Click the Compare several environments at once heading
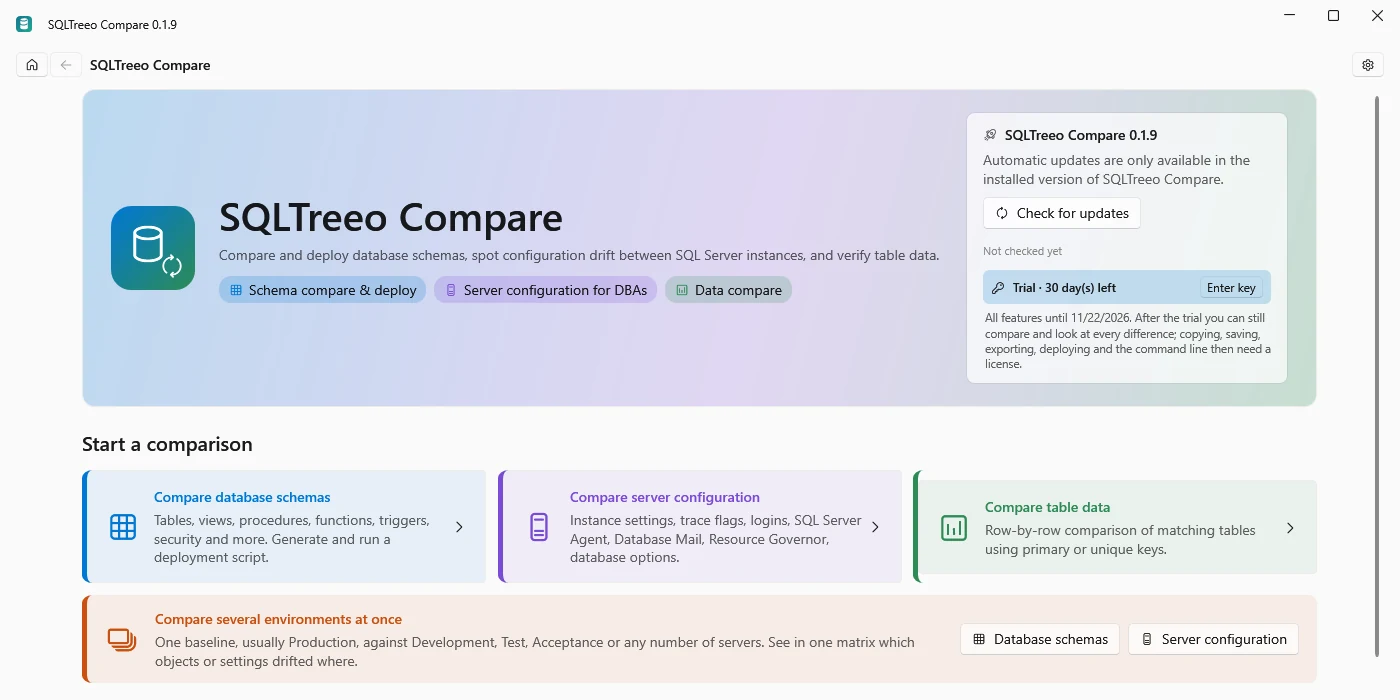The width and height of the screenshot is (1400, 700). 278,619
